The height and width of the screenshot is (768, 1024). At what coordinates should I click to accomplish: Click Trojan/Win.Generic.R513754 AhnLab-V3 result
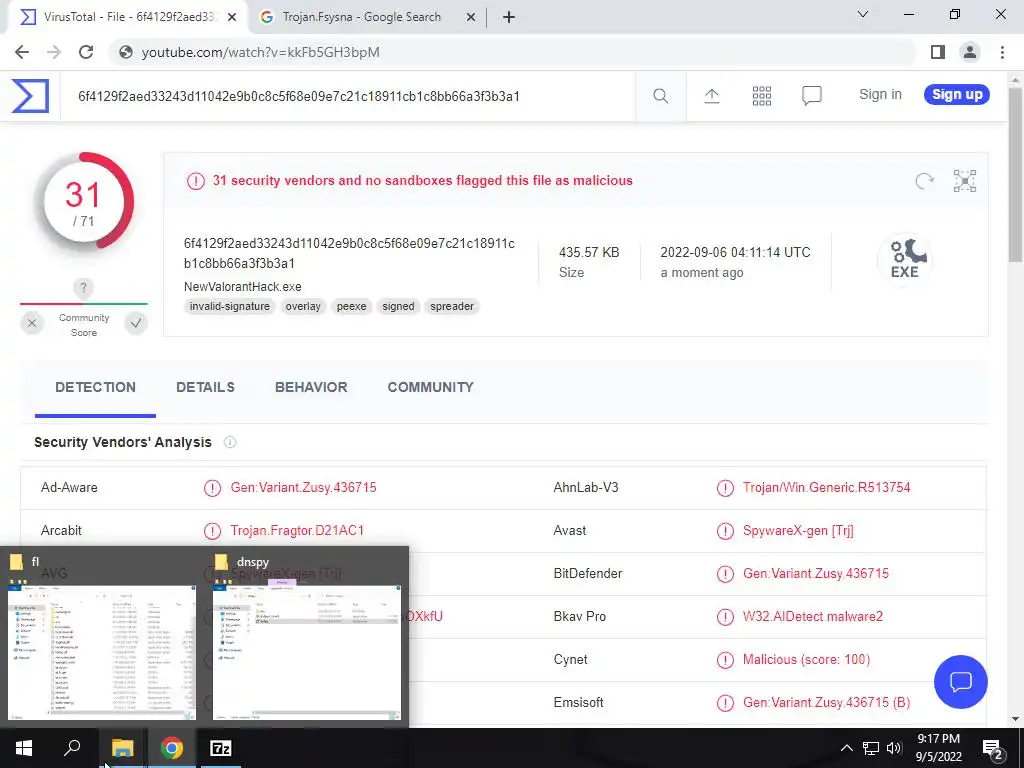click(x=827, y=488)
